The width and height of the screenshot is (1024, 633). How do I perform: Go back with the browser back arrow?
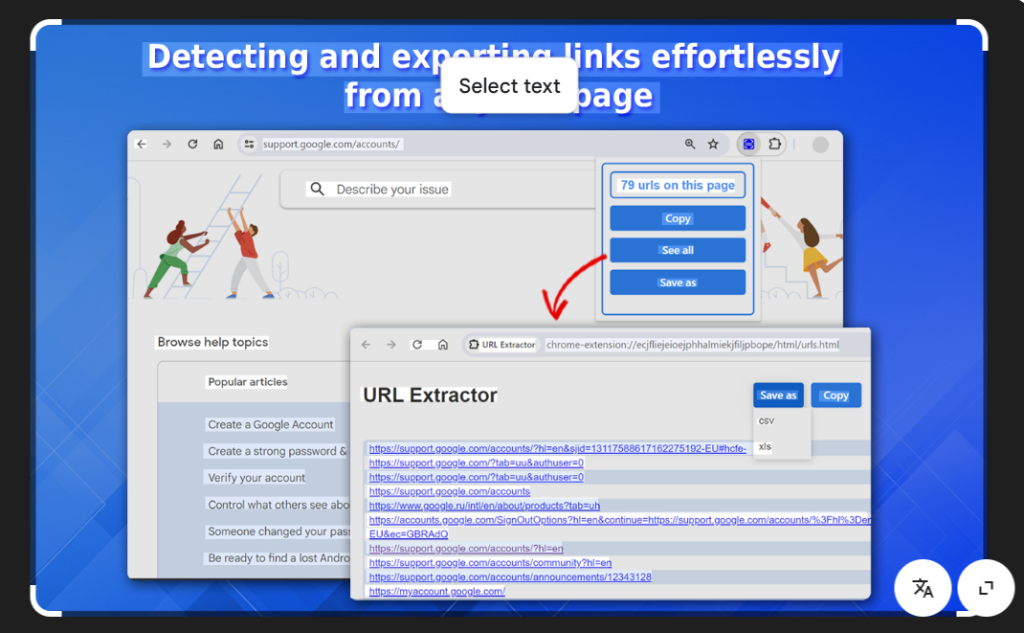tap(140, 144)
